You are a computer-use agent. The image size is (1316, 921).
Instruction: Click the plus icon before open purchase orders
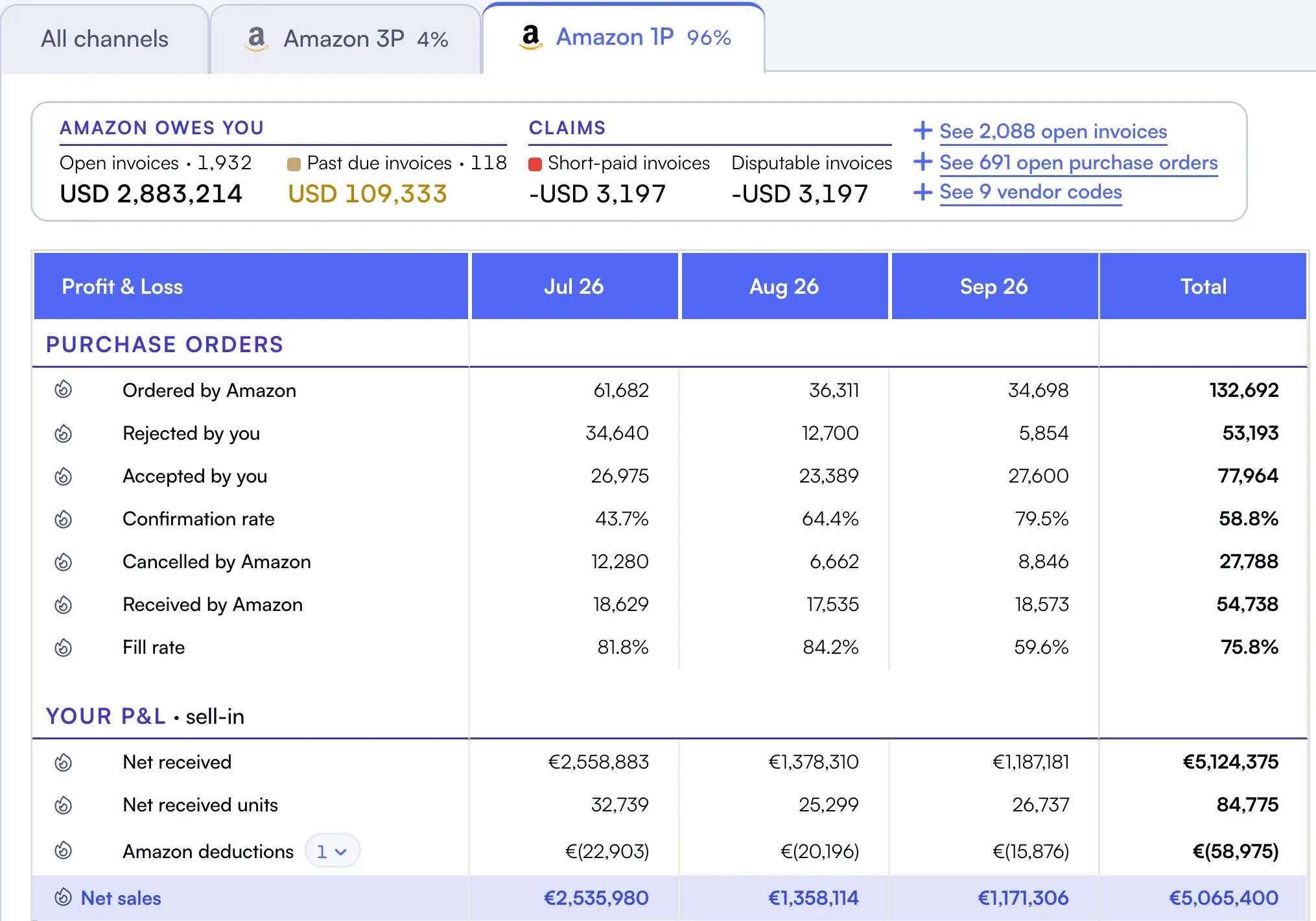coord(922,161)
